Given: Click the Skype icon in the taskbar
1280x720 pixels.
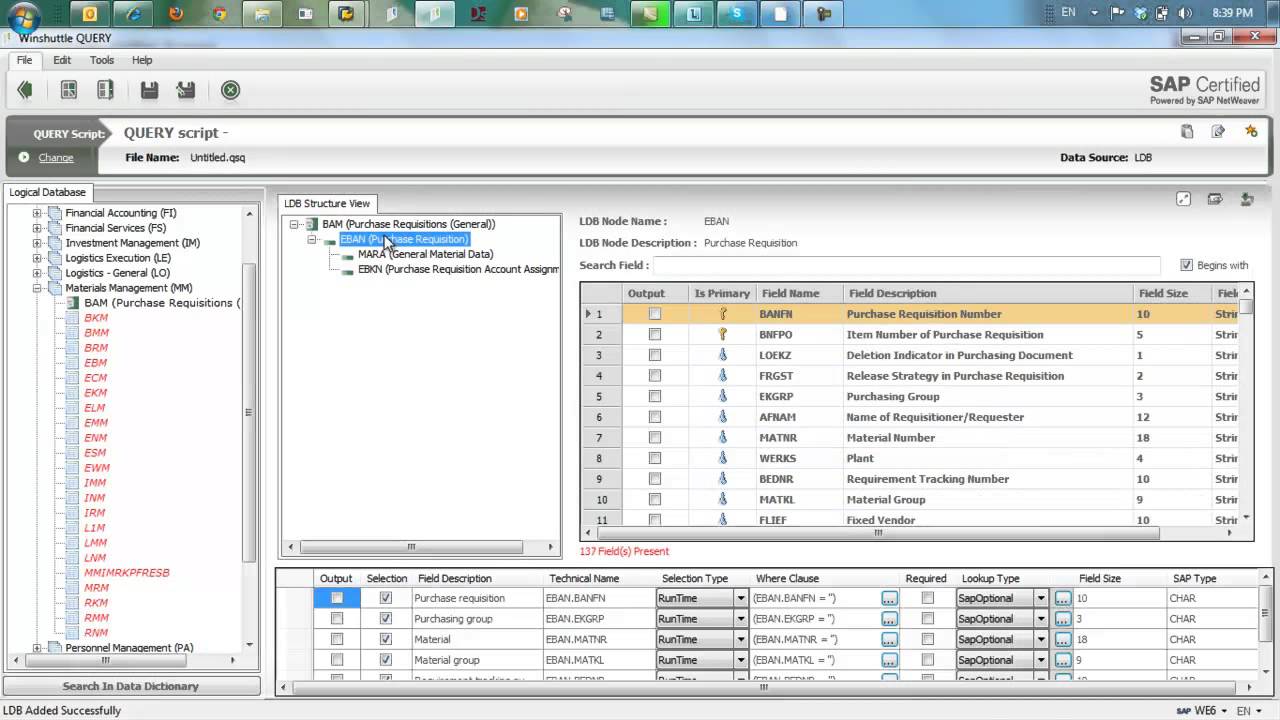Looking at the screenshot, I should pyautogui.click(x=737, y=14).
